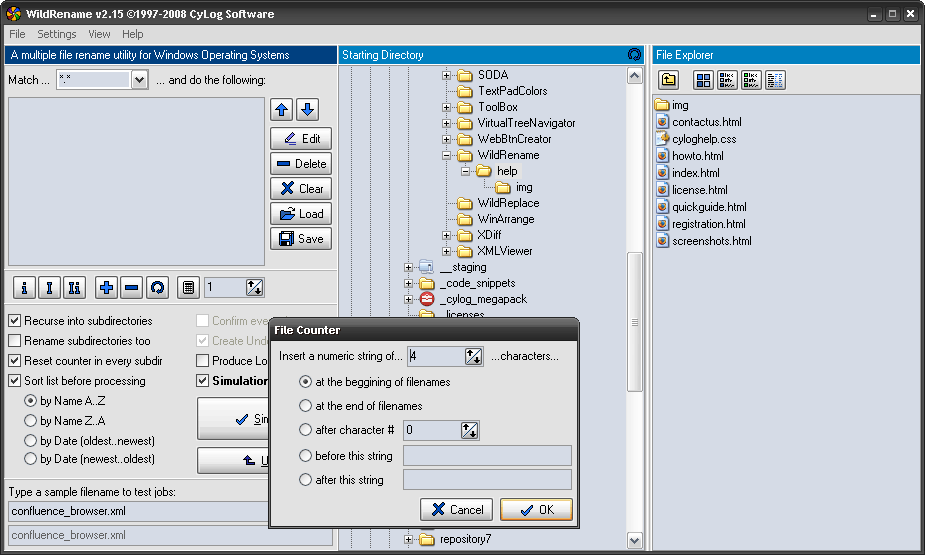The height and width of the screenshot is (555, 925).
Task: Add replace job with circular arrow icon
Action: (157, 288)
